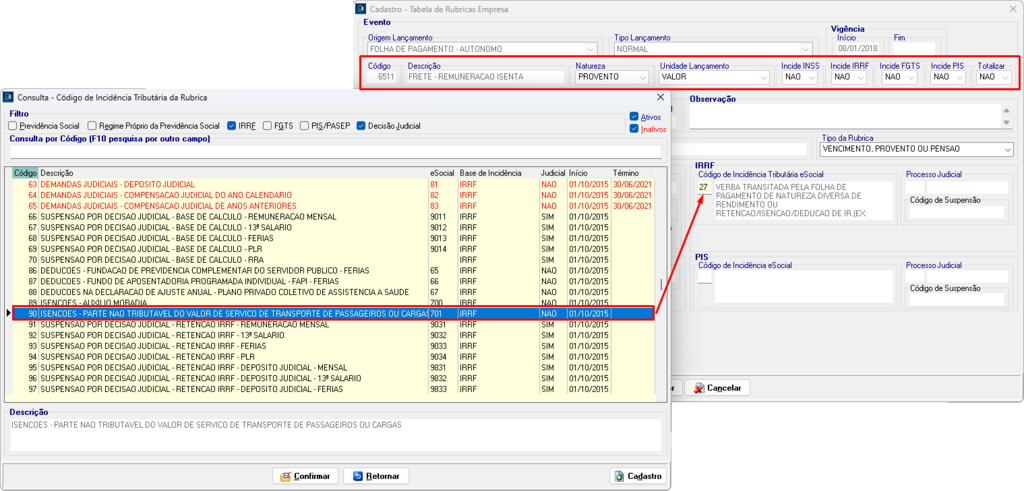This screenshot has width=1024, height=491.
Task: Click the Consulta por Código search field
Action: point(334,152)
